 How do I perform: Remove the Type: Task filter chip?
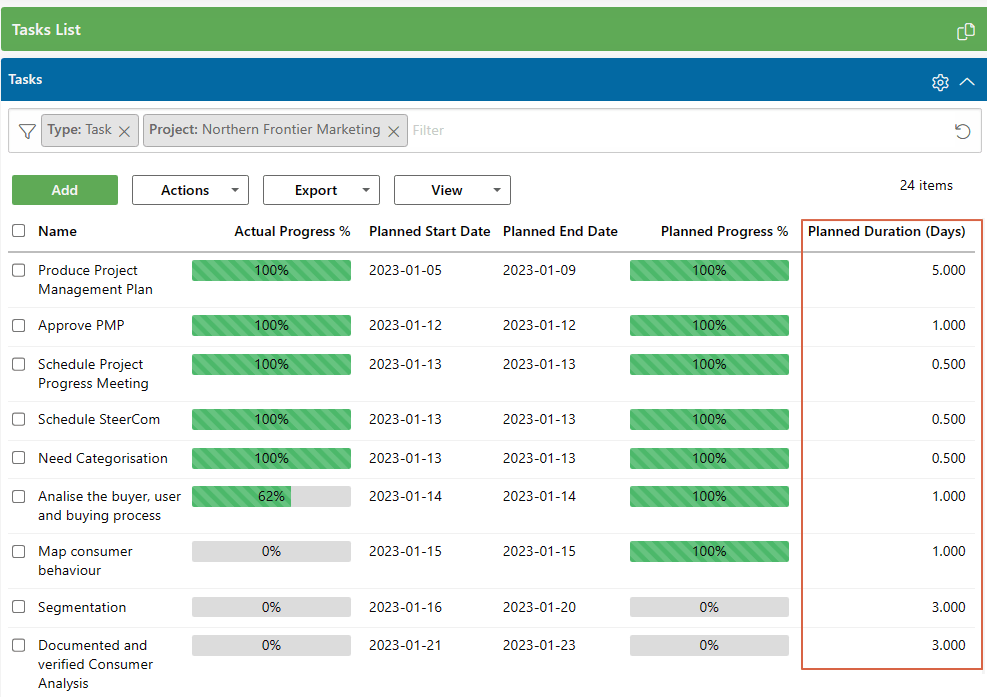click(124, 130)
